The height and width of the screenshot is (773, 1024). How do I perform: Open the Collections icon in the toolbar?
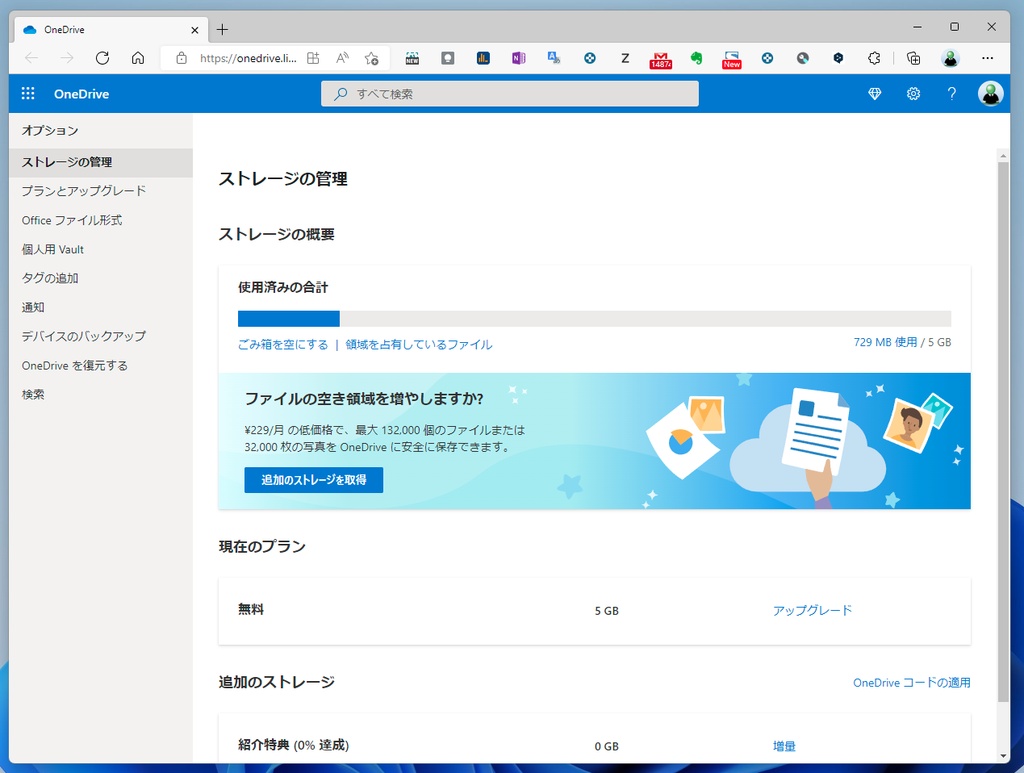[914, 58]
